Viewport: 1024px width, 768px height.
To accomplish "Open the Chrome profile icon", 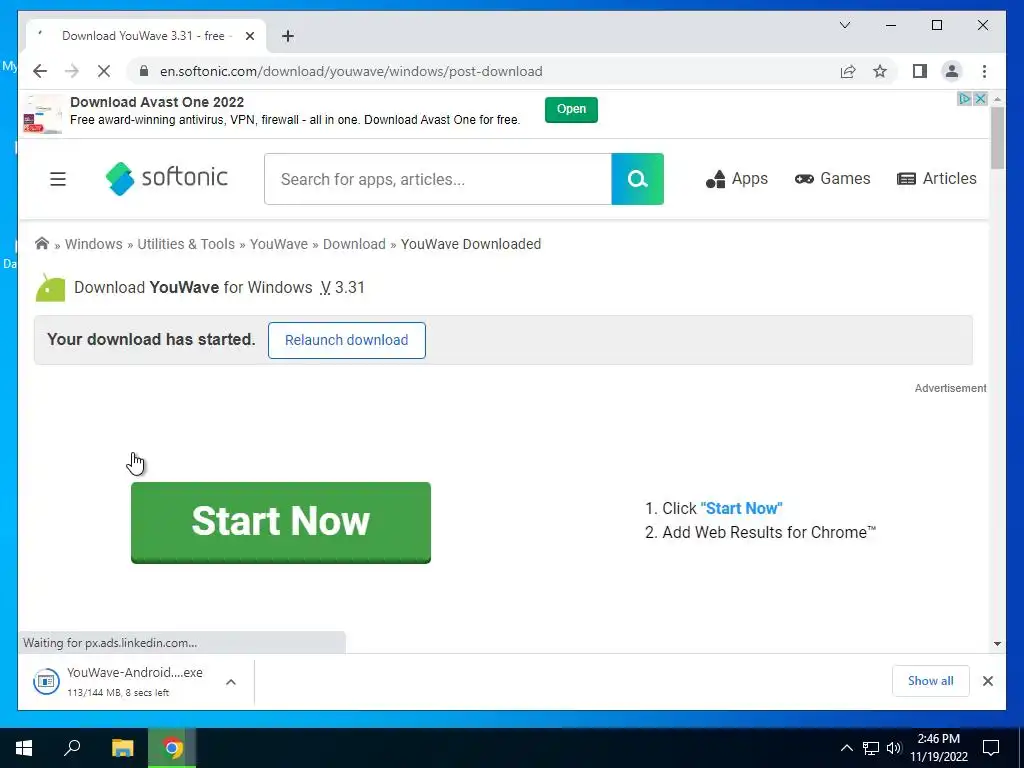I will pyautogui.click(x=952, y=71).
